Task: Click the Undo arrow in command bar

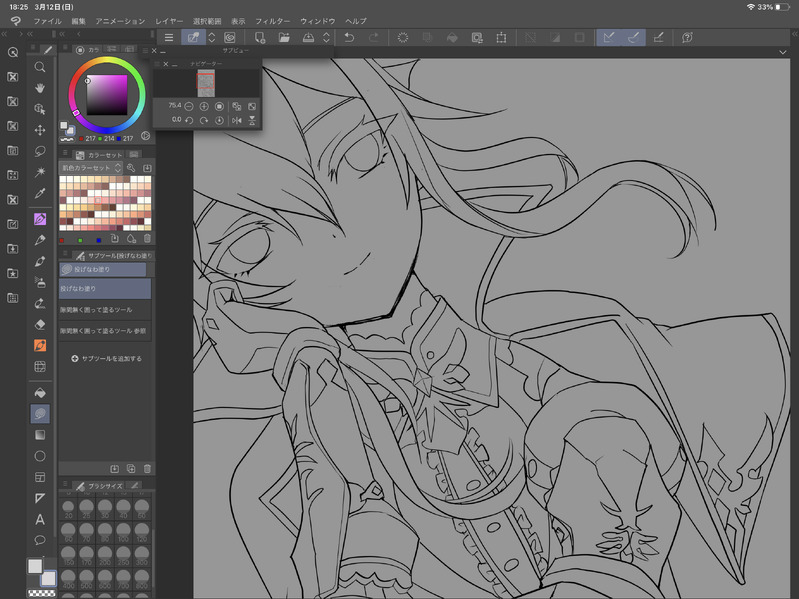Action: point(349,37)
